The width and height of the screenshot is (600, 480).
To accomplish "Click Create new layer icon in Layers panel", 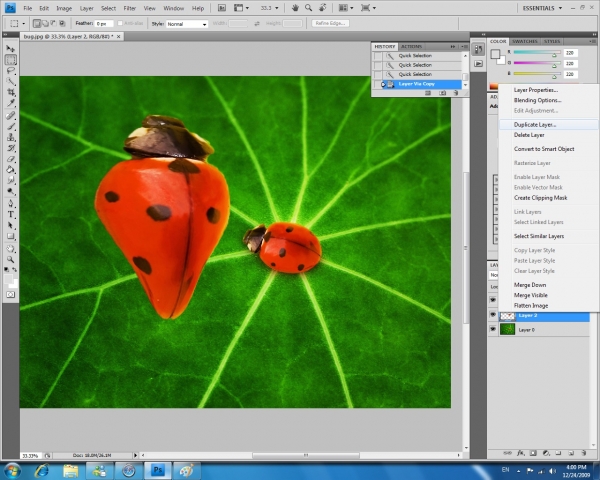I will click(x=571, y=453).
